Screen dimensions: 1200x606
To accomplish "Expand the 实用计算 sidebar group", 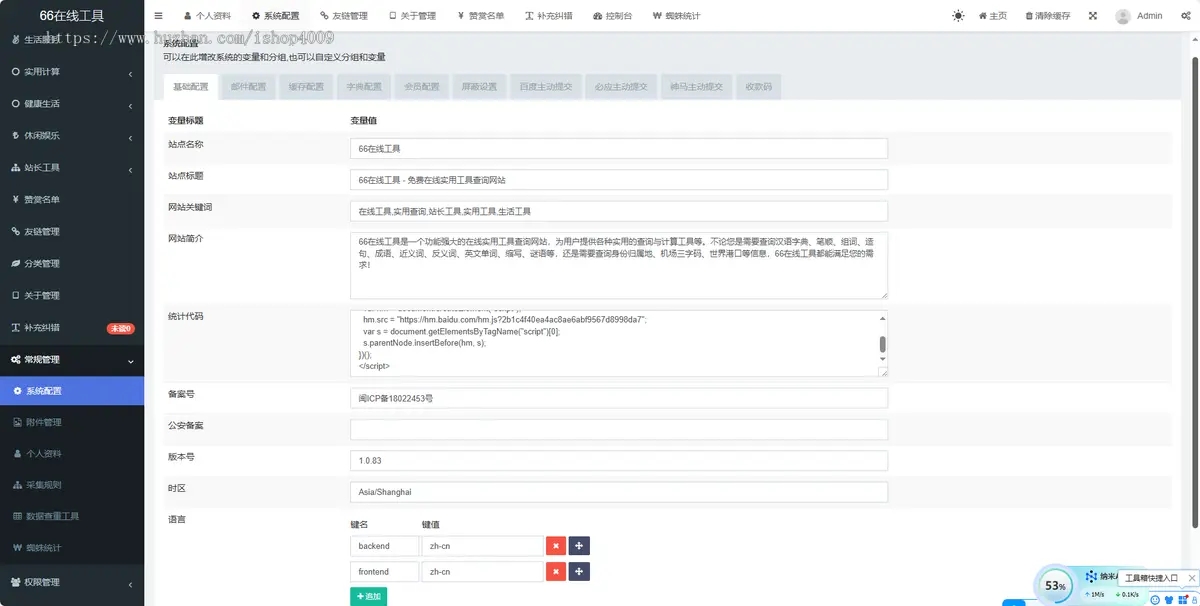I will (x=72, y=72).
